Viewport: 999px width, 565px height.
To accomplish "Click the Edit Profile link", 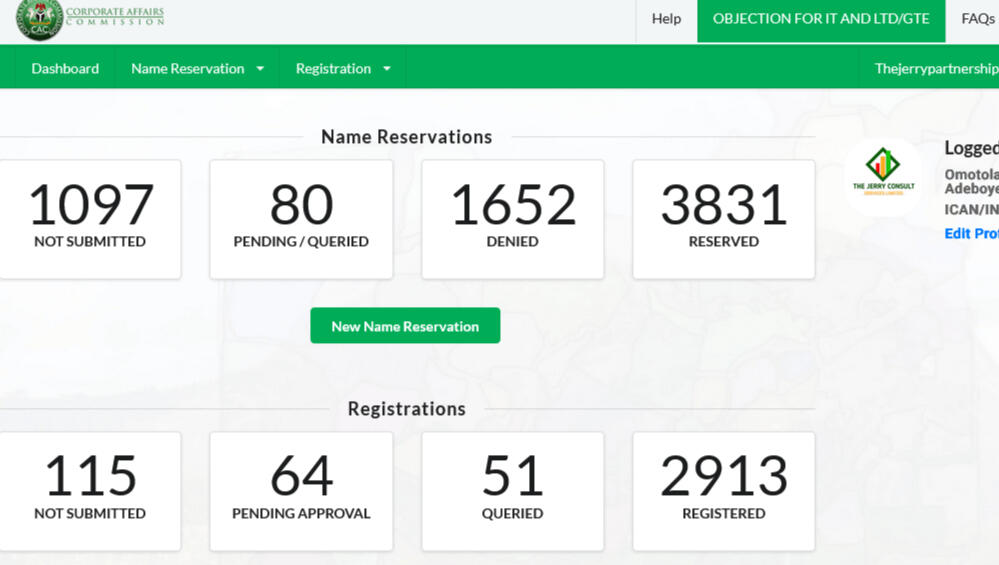I will pyautogui.click(x=970, y=233).
